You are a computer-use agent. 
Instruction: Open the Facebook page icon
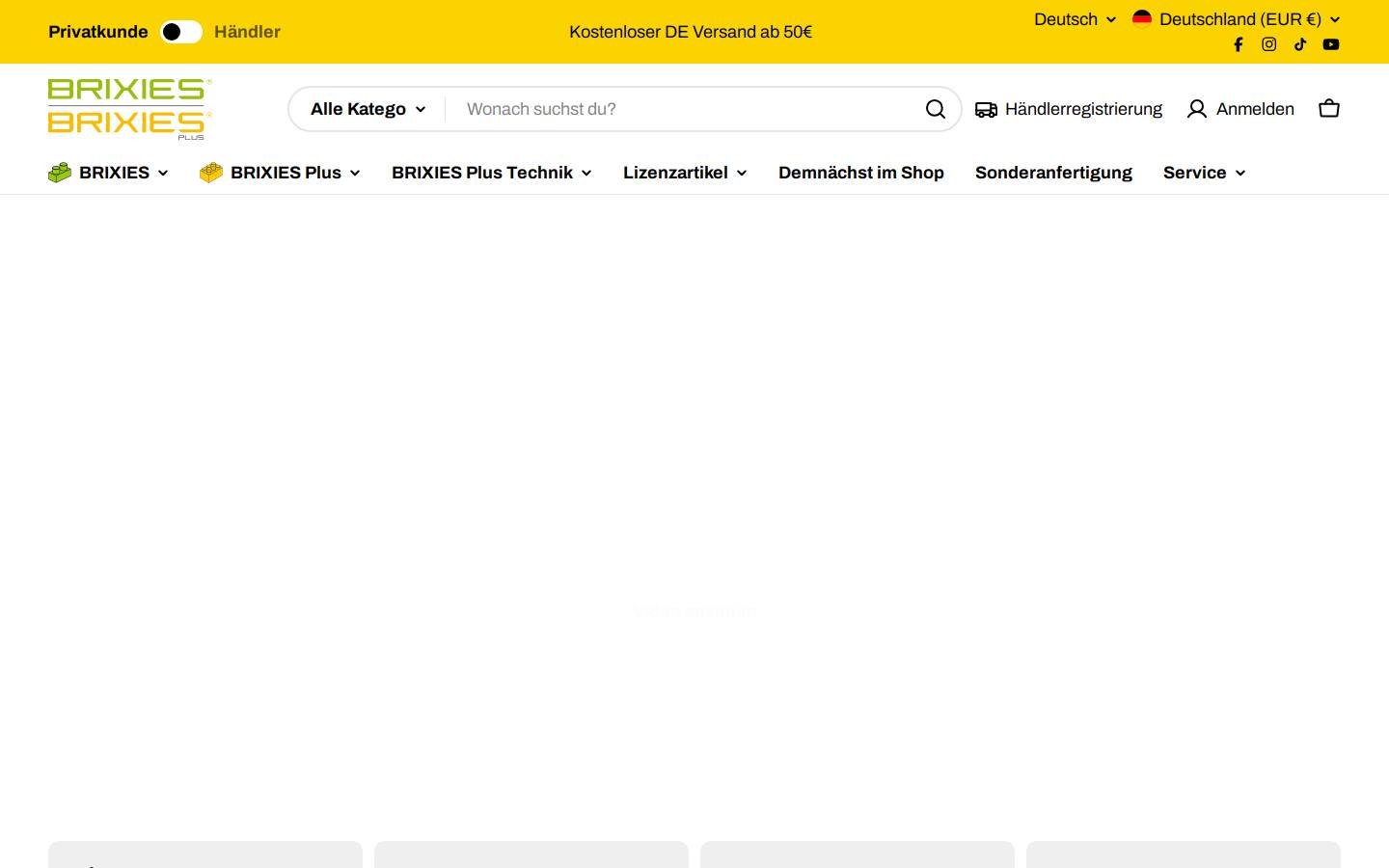(x=1239, y=44)
